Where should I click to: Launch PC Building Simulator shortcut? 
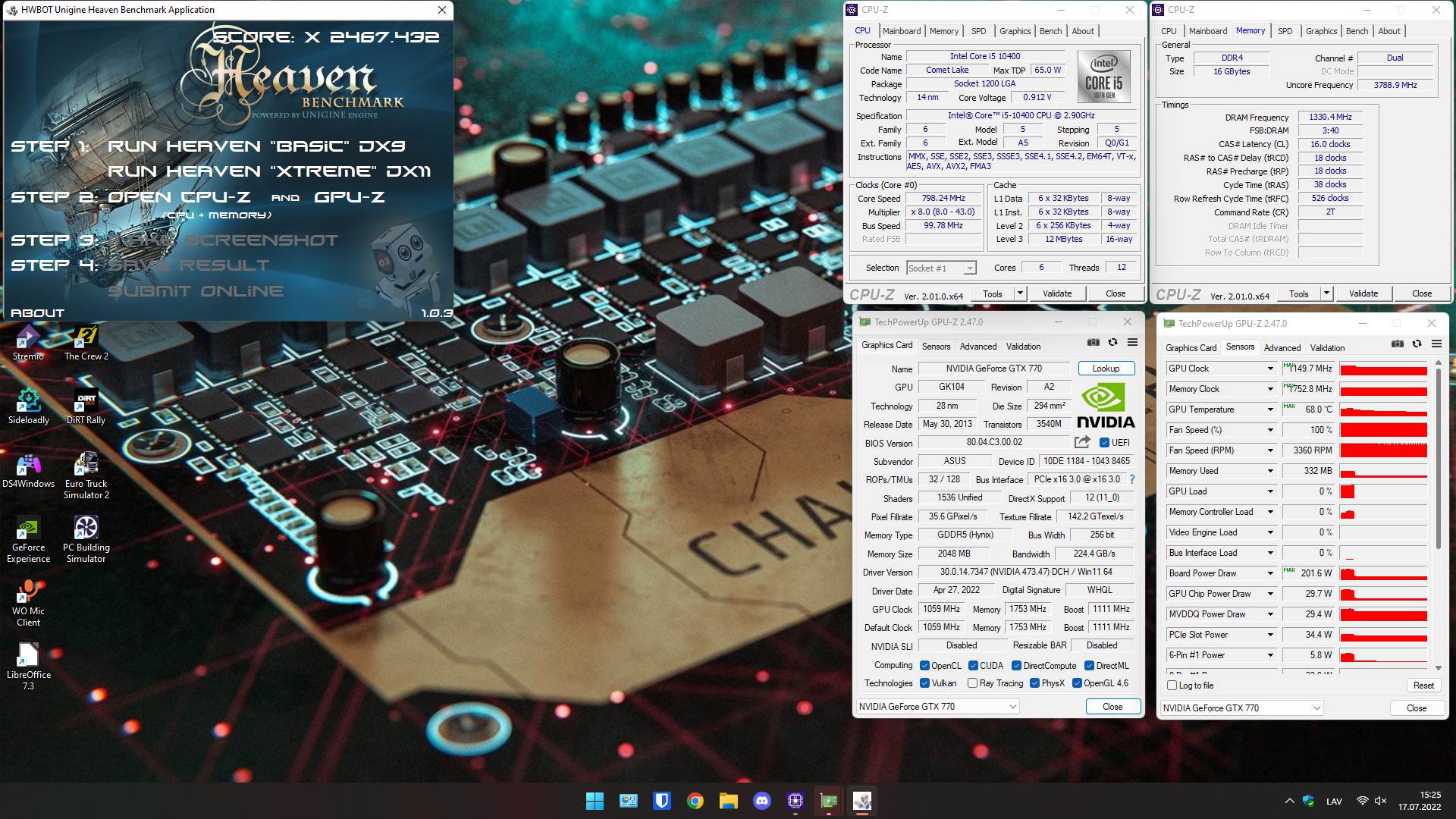(86, 539)
